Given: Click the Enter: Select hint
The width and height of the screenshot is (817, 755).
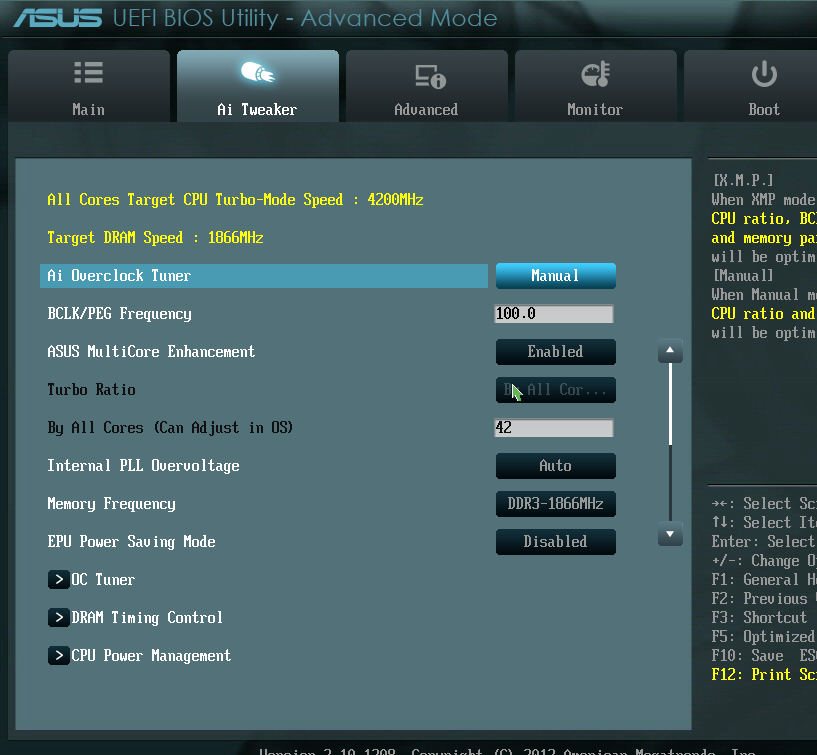Looking at the screenshot, I should [x=764, y=541].
